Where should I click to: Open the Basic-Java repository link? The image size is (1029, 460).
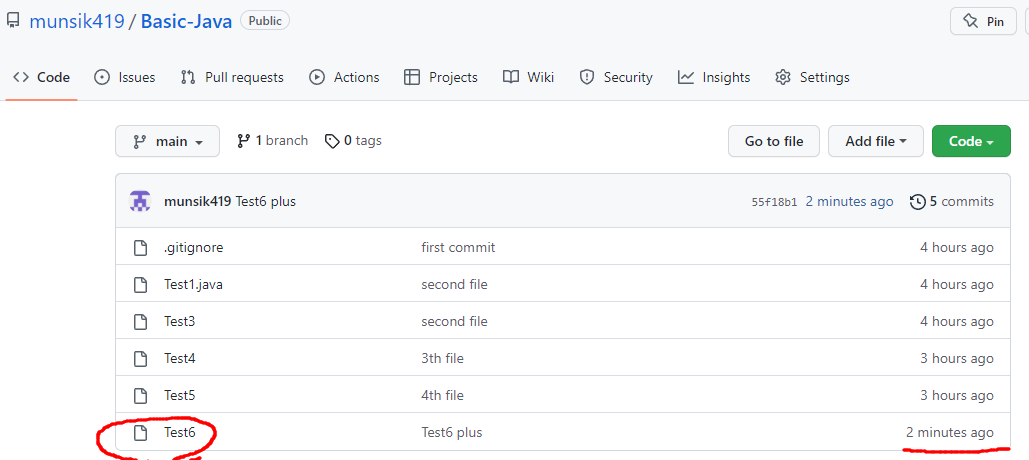click(x=186, y=21)
